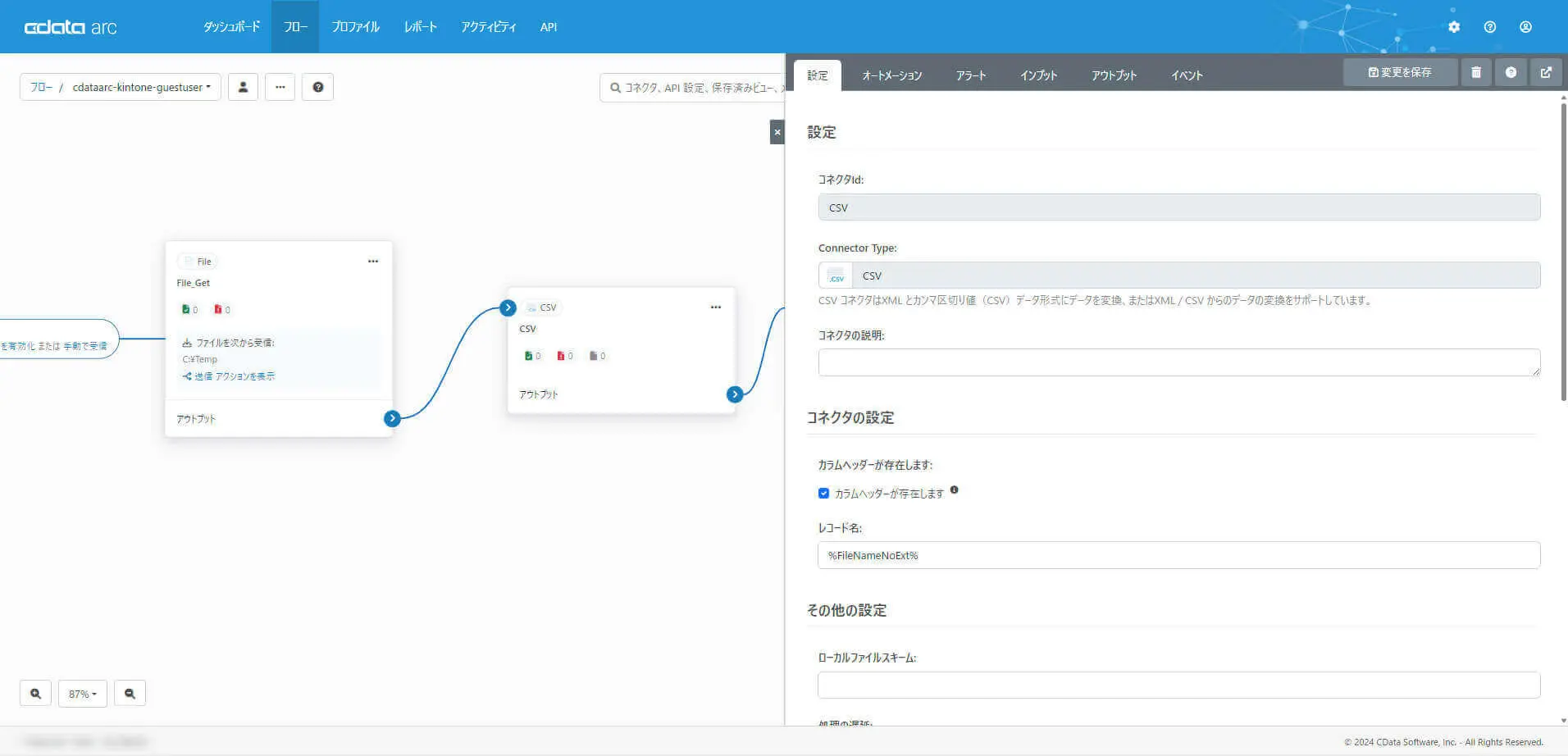Open the settings gear in header
Image resolution: width=1568 pixels, height=756 pixels.
point(1454,27)
